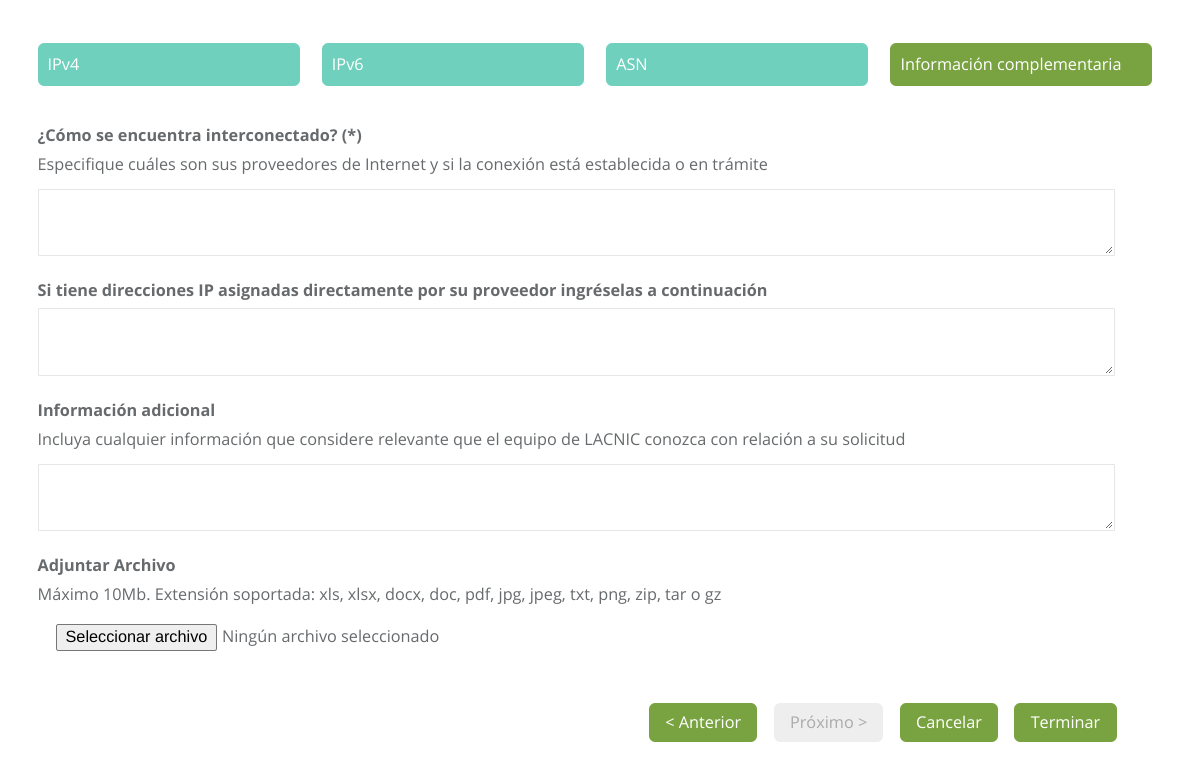The height and width of the screenshot is (778, 1188).
Task: Grab resize handle of interconnection text area
Action: click(1109, 250)
